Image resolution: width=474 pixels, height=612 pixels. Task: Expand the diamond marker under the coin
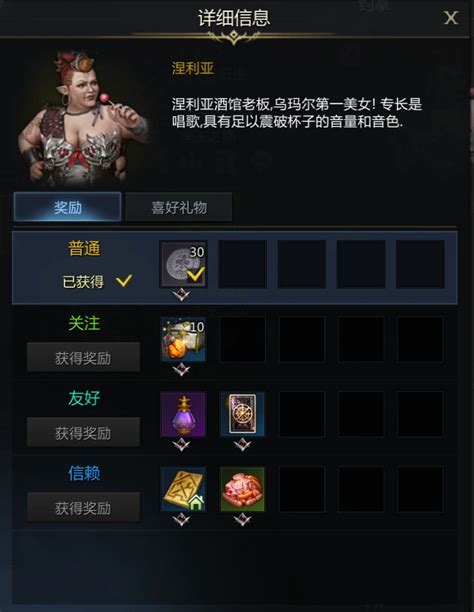[x=182, y=295]
